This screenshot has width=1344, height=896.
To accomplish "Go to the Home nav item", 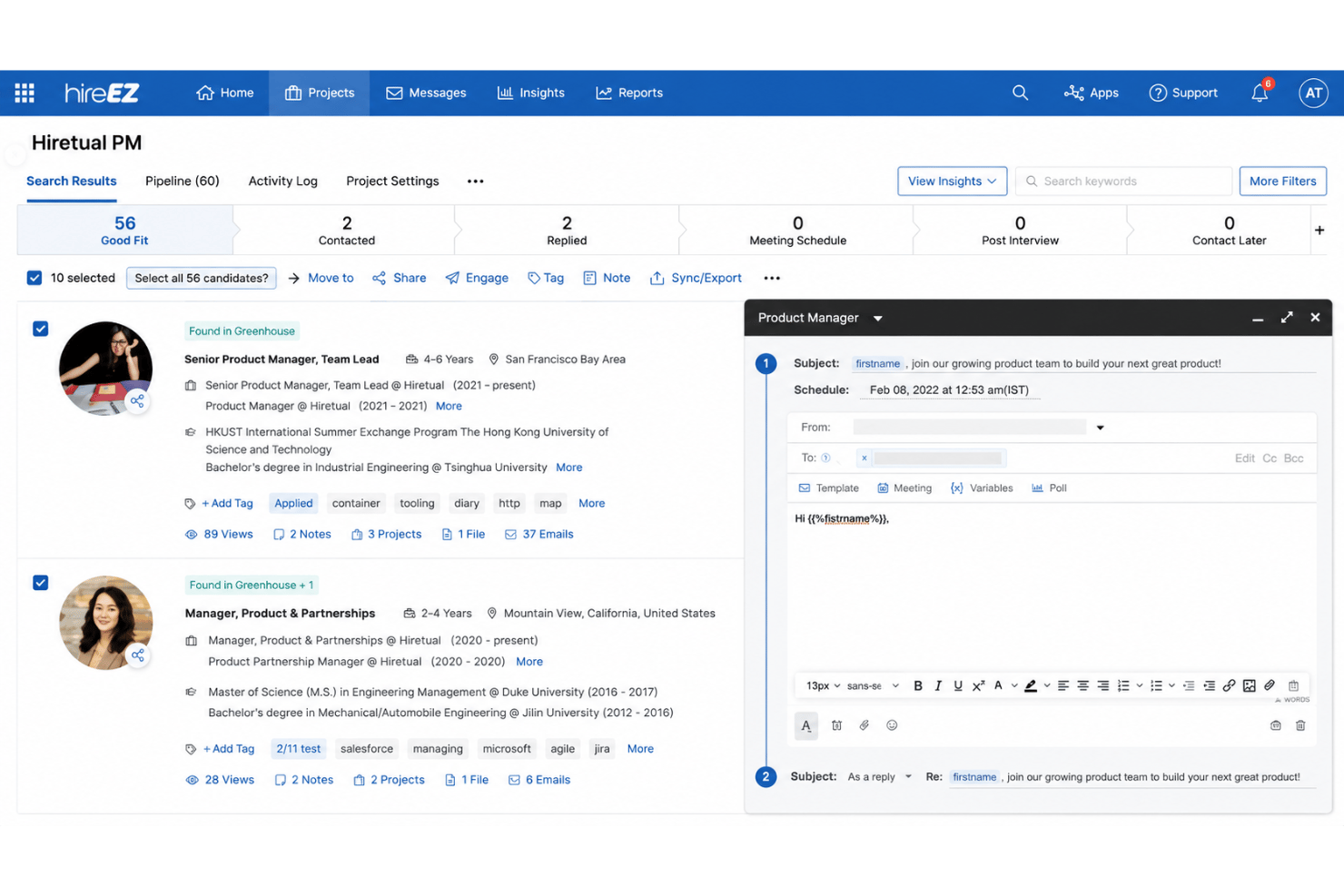I will click(x=224, y=93).
